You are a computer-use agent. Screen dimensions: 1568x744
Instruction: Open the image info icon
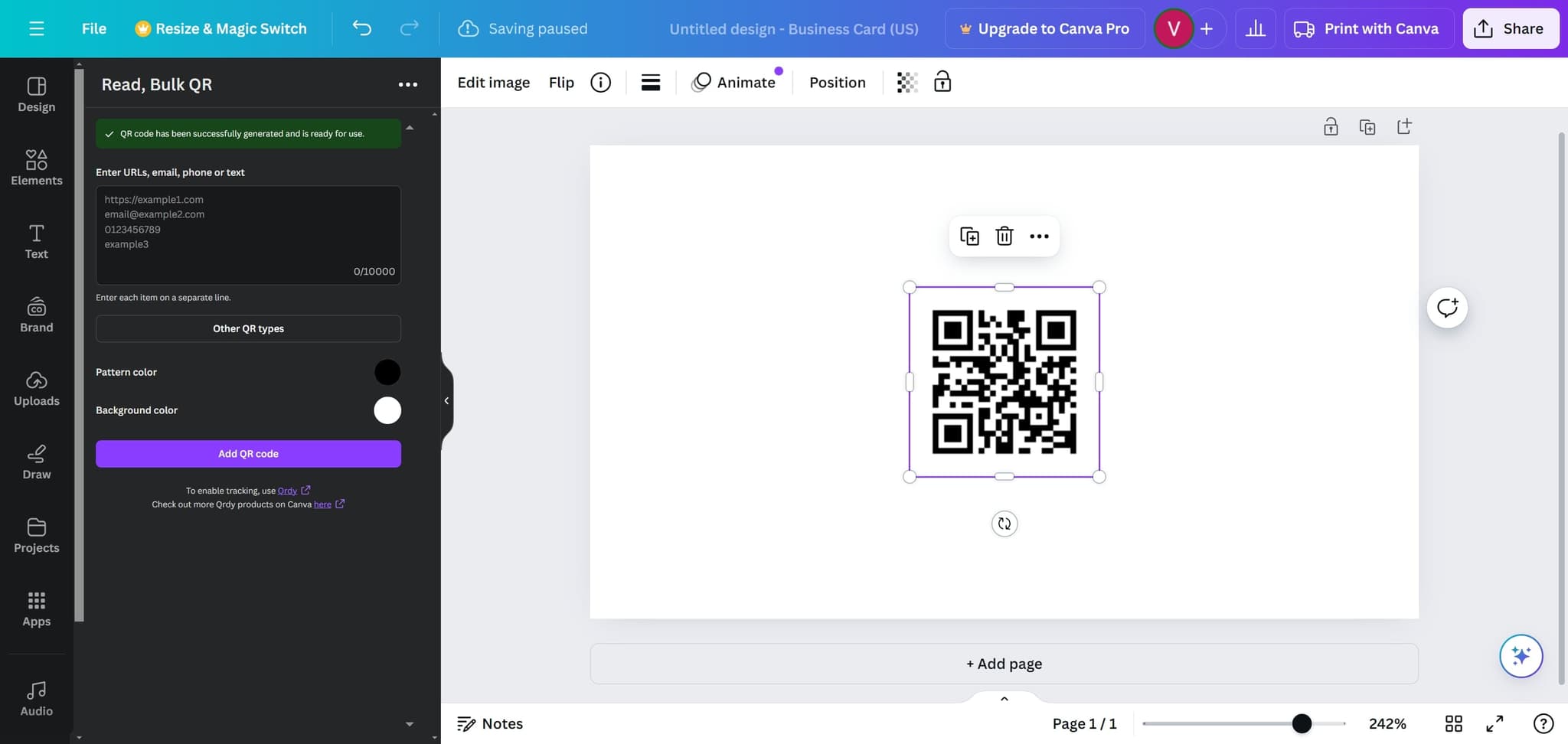(600, 83)
